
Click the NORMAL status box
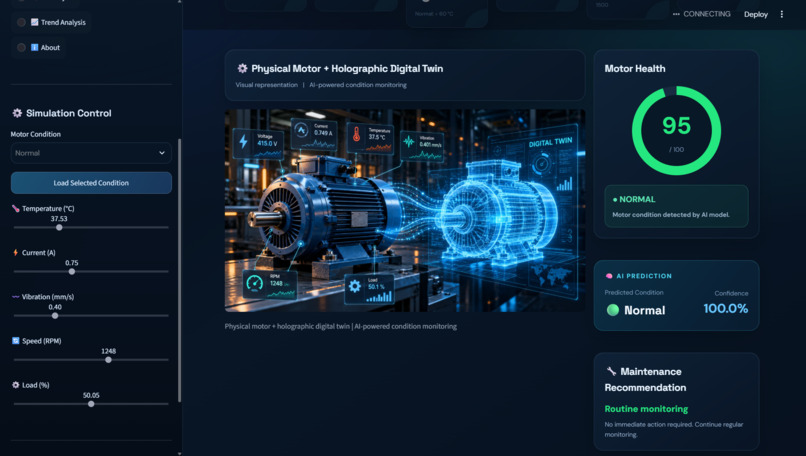coord(676,206)
